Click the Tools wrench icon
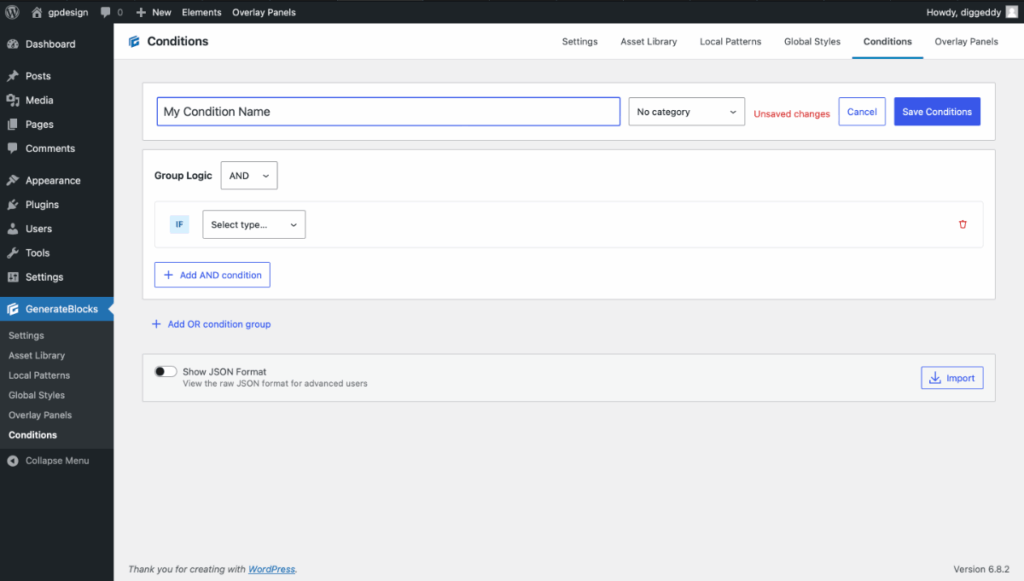Screen dimensions: 1024x581 point(12,253)
